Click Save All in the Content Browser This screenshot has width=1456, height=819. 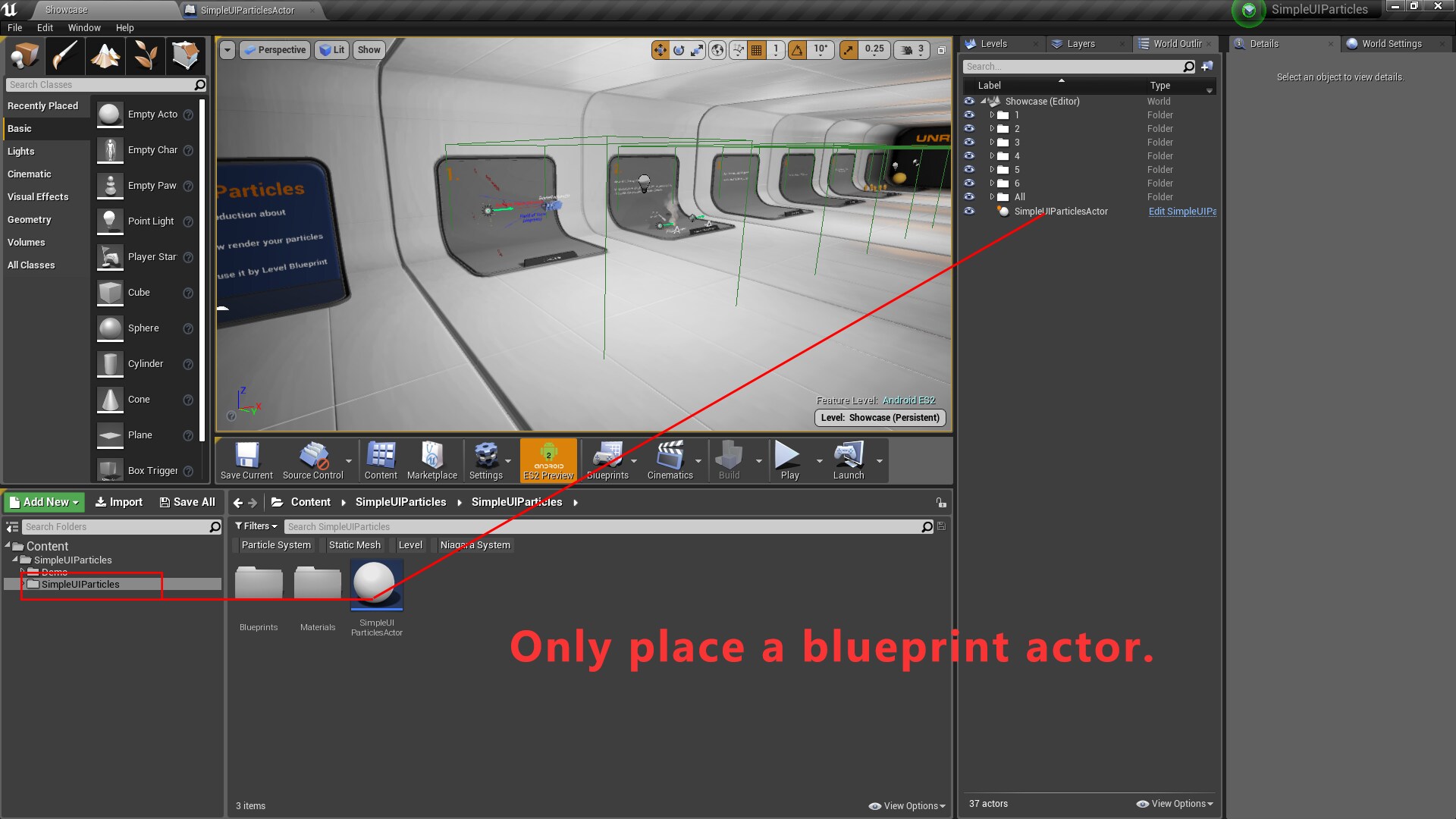[187, 501]
